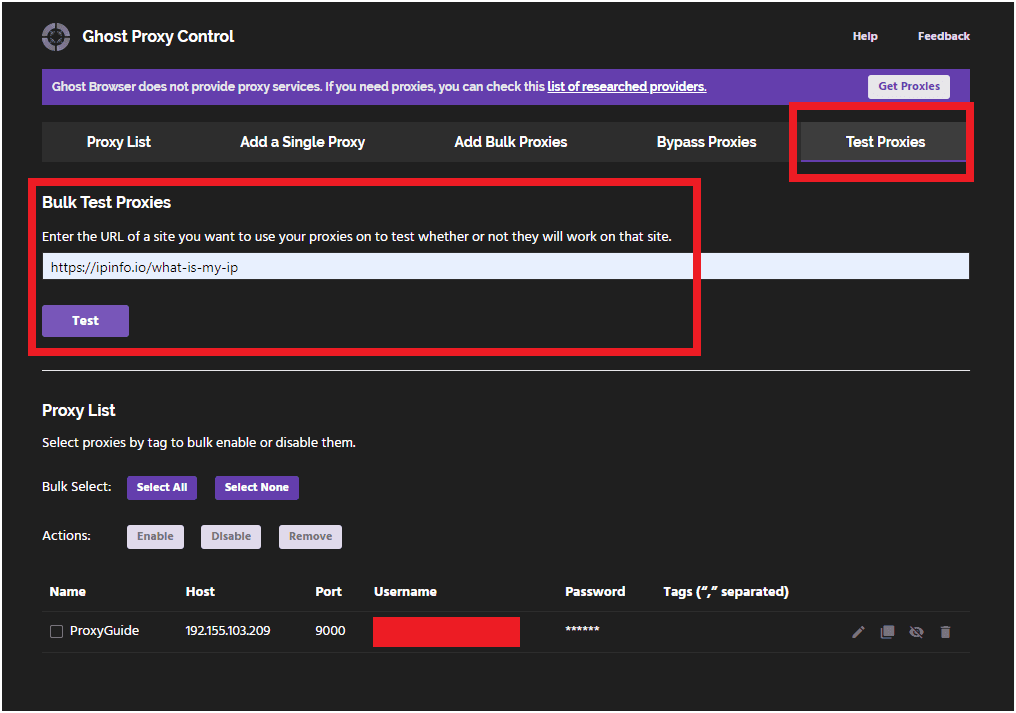Select the Bypass Proxies tab
This screenshot has width=1016, height=713.
(706, 142)
